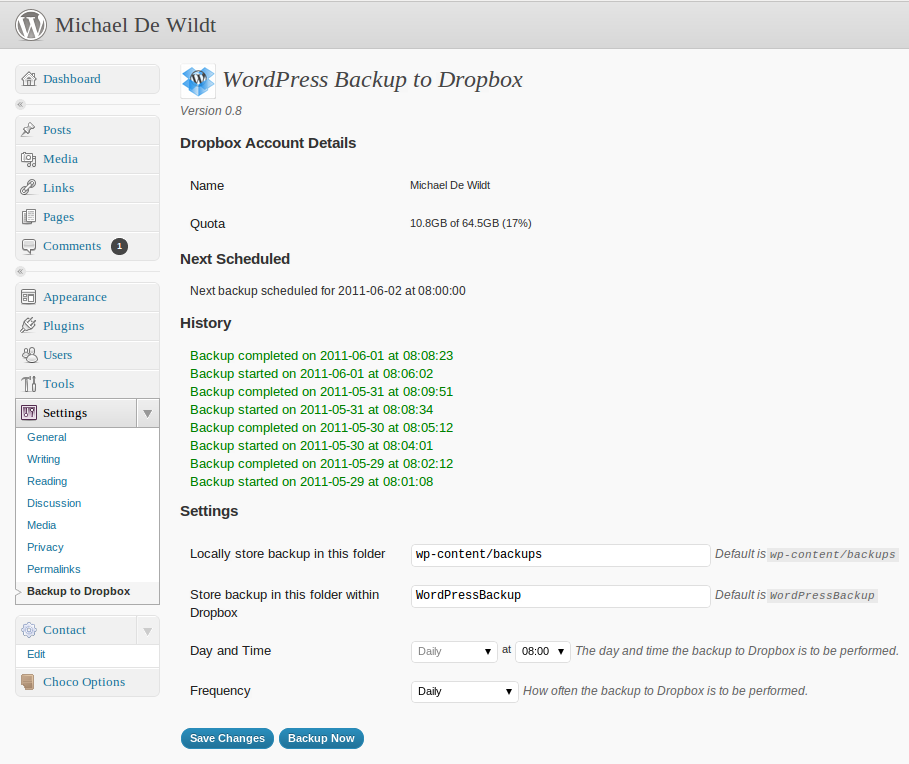Click the Media icon in sidebar

[28, 159]
